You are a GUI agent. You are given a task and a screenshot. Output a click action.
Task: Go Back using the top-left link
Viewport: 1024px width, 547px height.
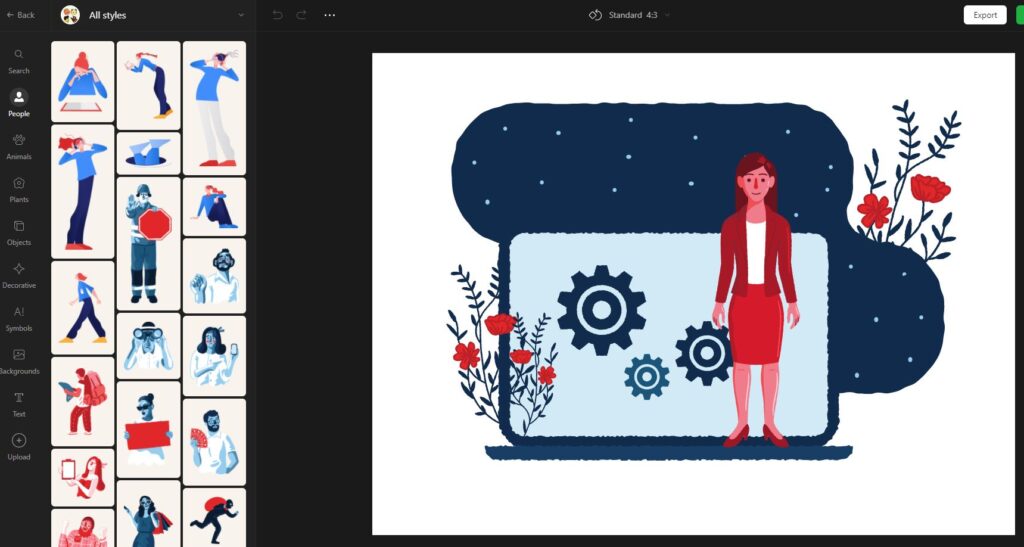coord(21,15)
